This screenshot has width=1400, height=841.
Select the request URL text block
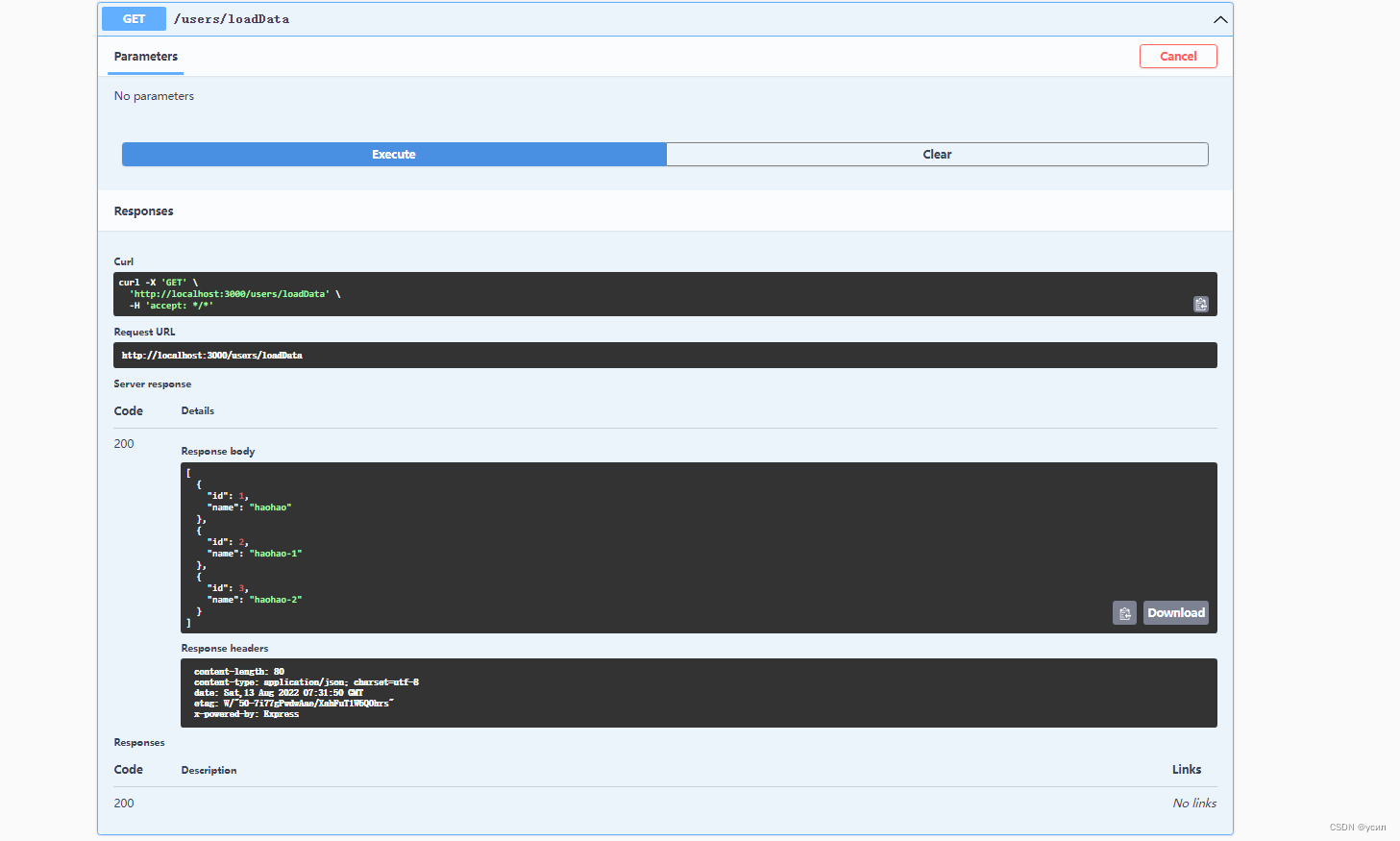point(665,355)
